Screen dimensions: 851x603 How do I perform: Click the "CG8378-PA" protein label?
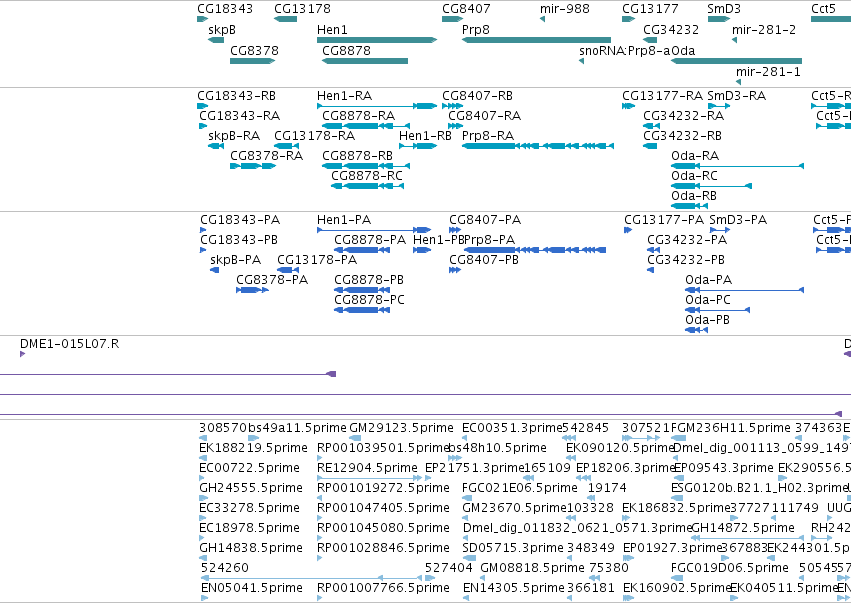(272, 281)
